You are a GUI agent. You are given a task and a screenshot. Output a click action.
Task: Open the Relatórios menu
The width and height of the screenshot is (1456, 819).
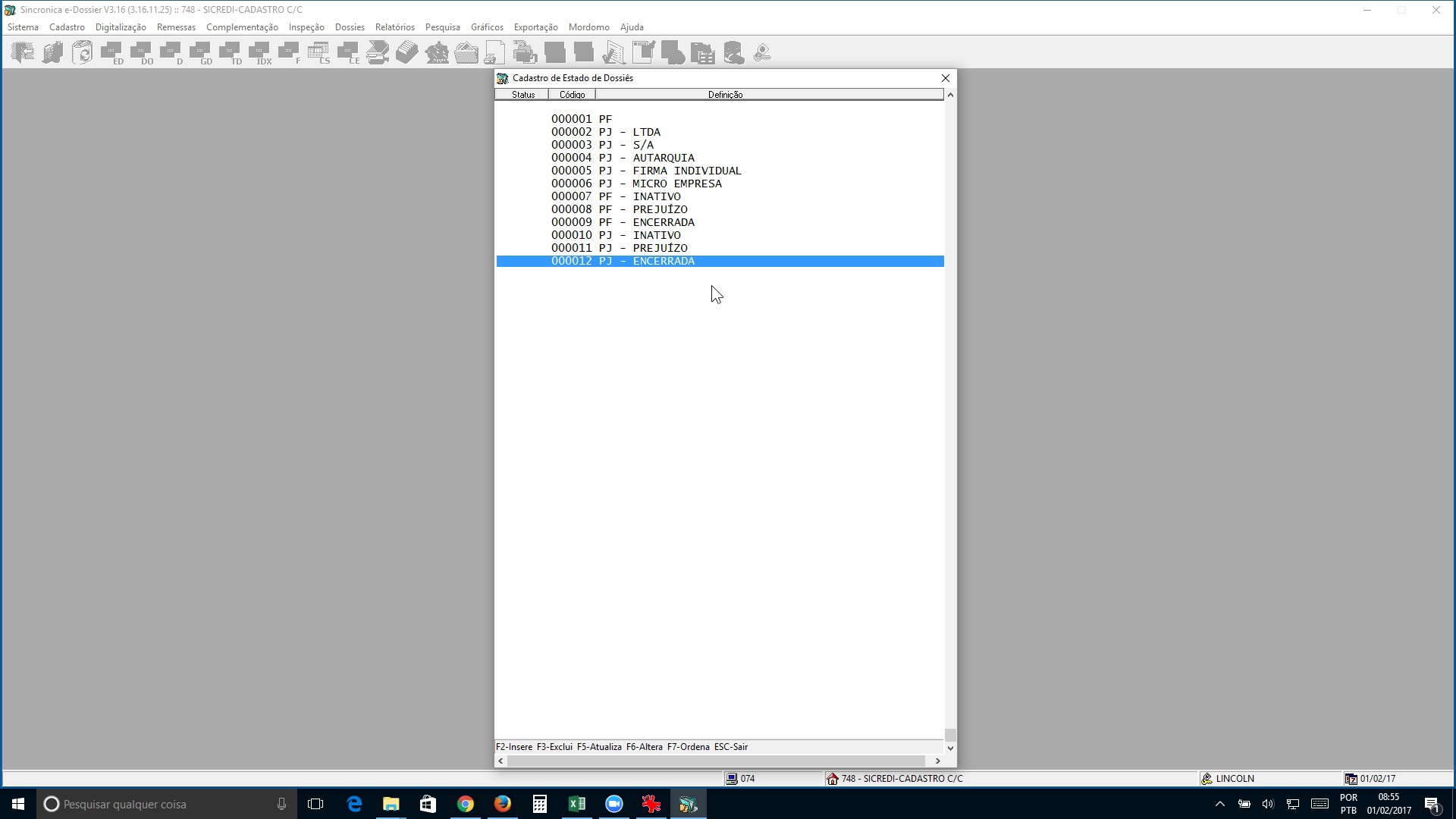tap(395, 27)
